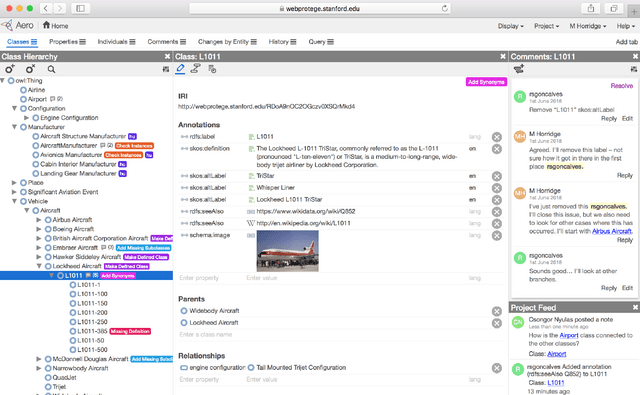Expand the Place node
The height and width of the screenshot is (395, 640).
pyautogui.click(x=14, y=182)
